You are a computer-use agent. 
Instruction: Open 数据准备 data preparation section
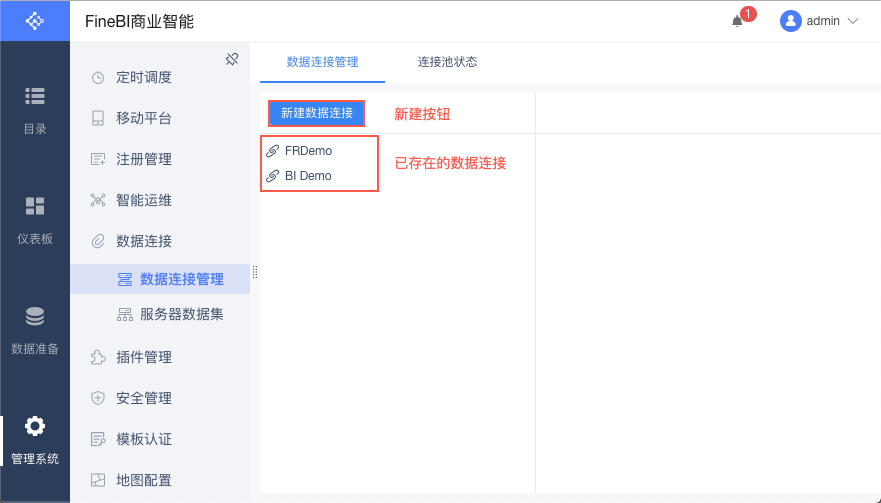click(35, 329)
